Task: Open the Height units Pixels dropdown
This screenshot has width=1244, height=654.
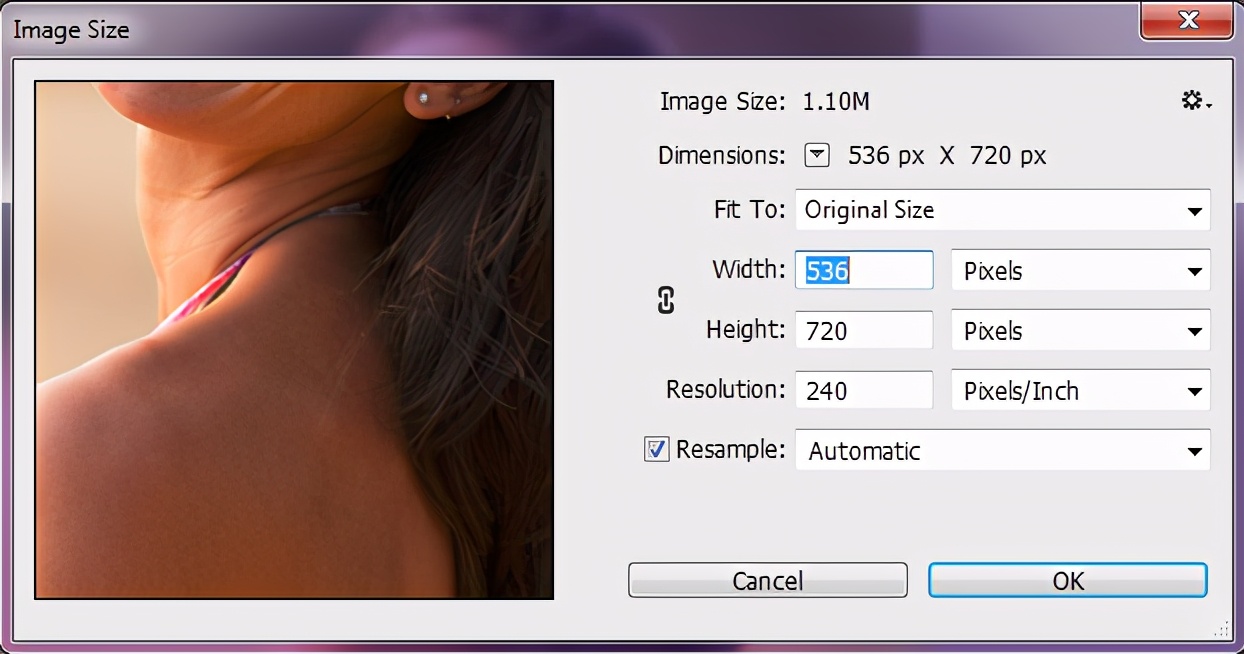Action: click(1080, 330)
